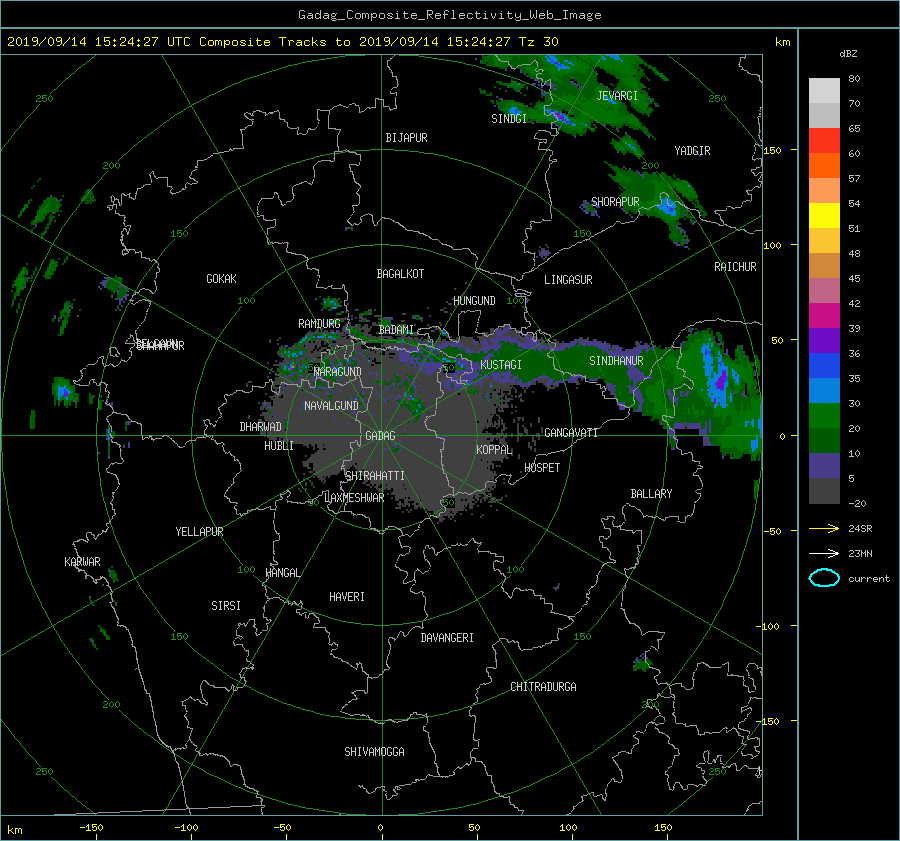The image size is (900, 841).
Task: Select the BAGALKOT city label
Action: click(x=400, y=274)
